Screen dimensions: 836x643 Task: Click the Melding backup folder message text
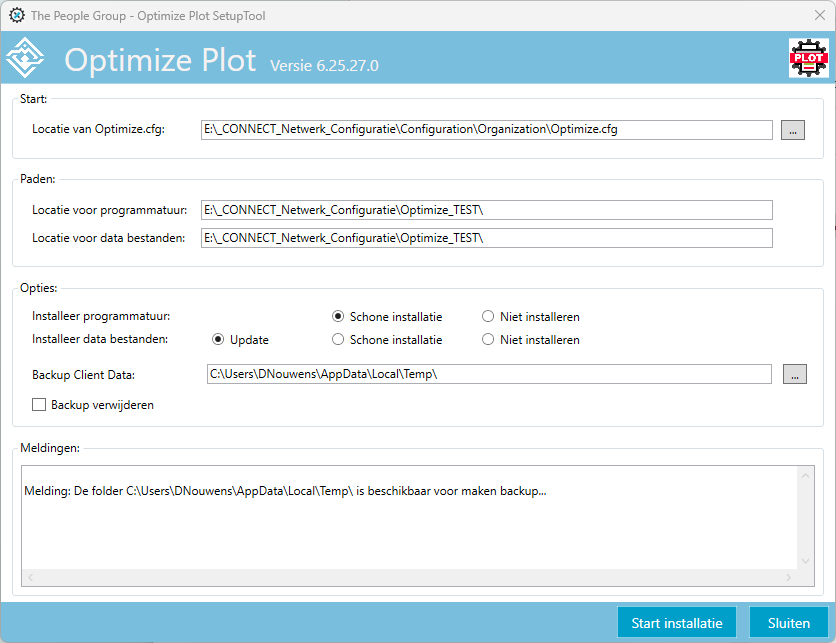[285, 491]
